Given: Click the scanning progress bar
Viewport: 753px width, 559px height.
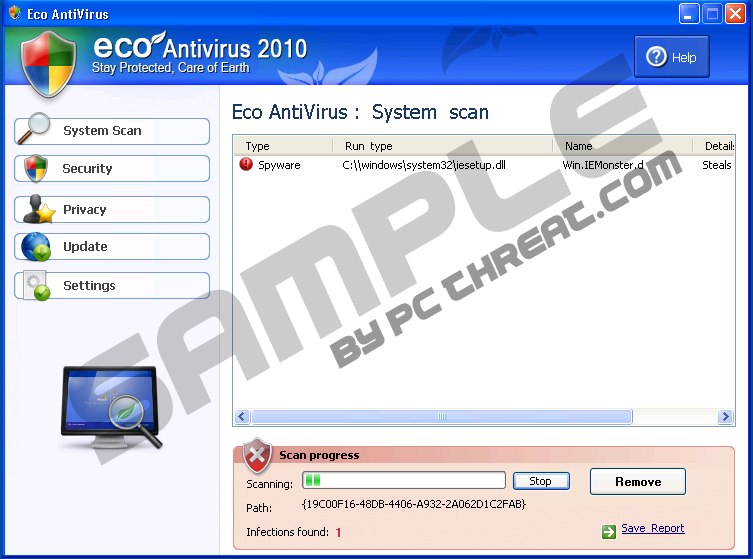Looking at the screenshot, I should point(404,481).
